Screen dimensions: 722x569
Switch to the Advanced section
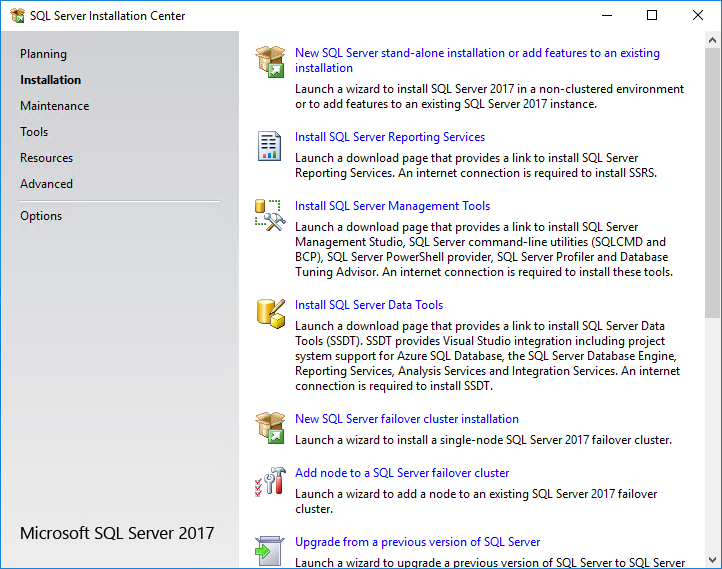[47, 184]
